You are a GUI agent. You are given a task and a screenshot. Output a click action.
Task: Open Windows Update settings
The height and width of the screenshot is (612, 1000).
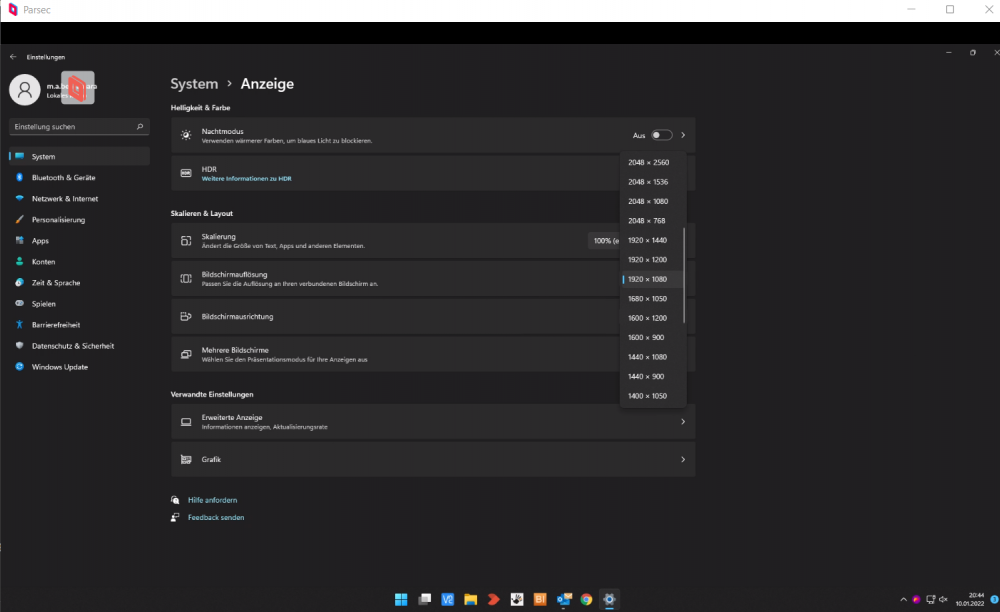80,367
